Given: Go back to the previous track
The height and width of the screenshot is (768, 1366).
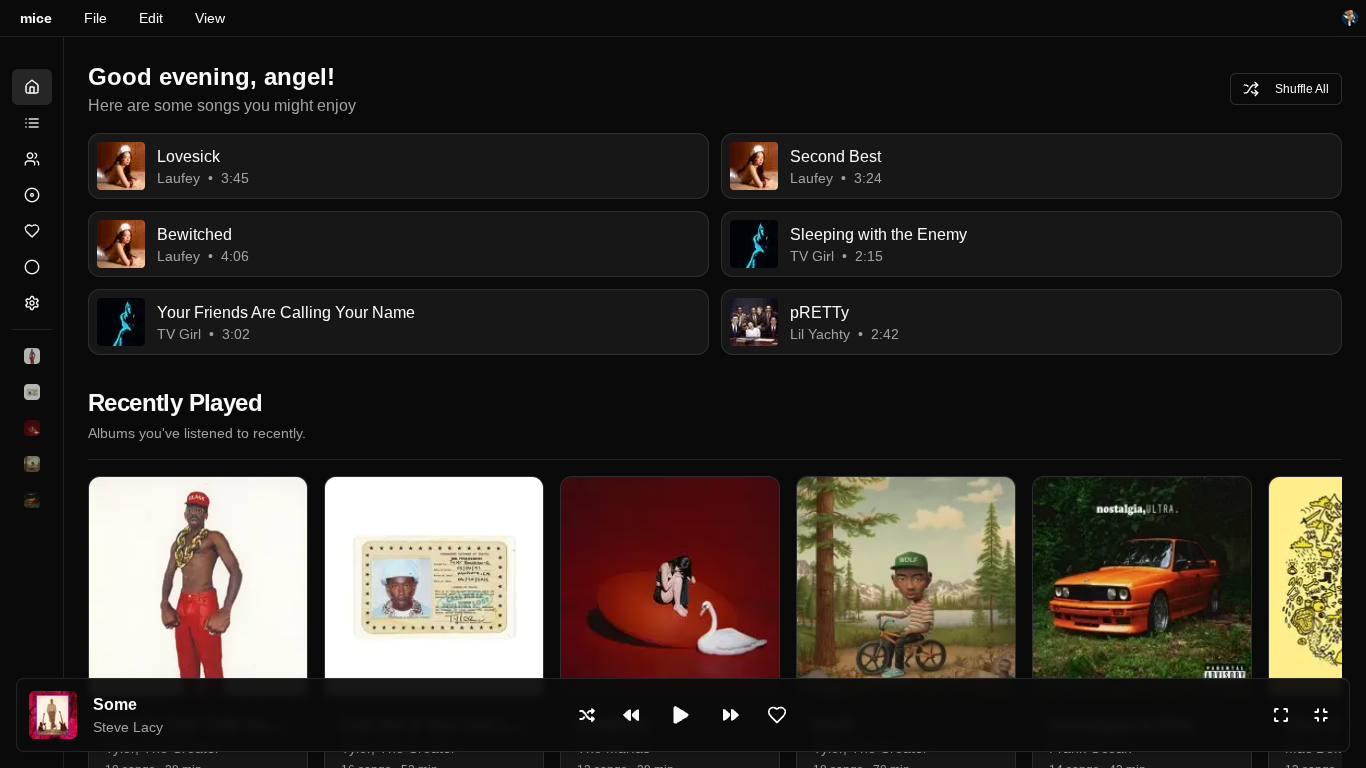Looking at the screenshot, I should click(x=631, y=714).
